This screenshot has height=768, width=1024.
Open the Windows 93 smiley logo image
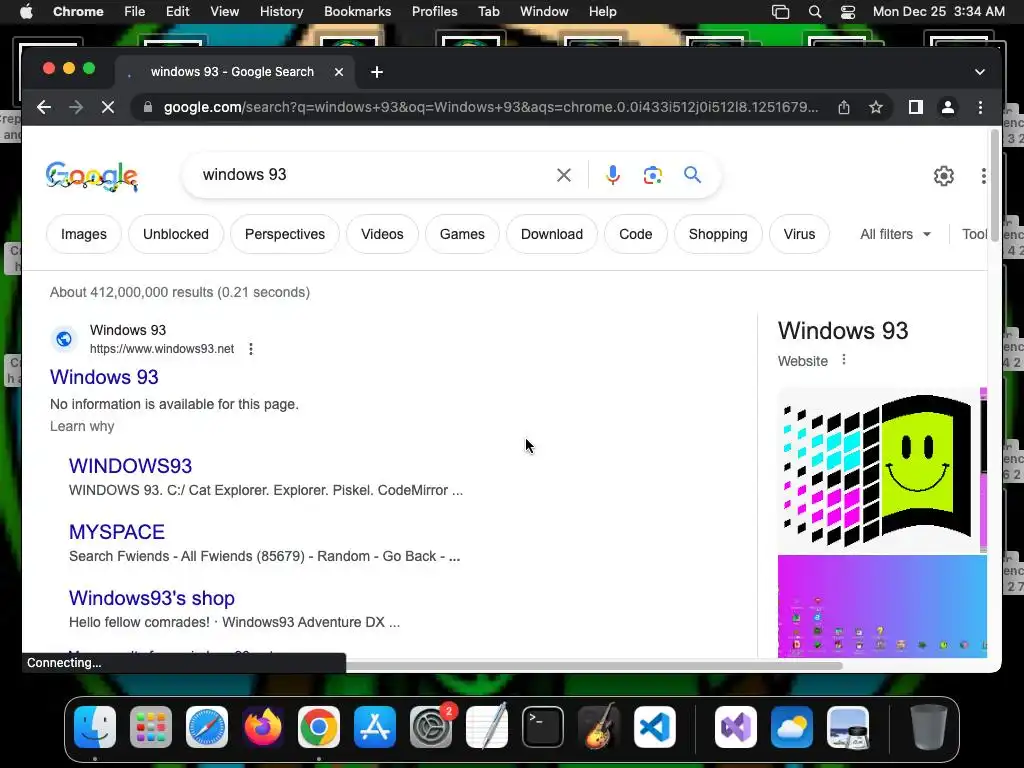pyautogui.click(x=878, y=470)
